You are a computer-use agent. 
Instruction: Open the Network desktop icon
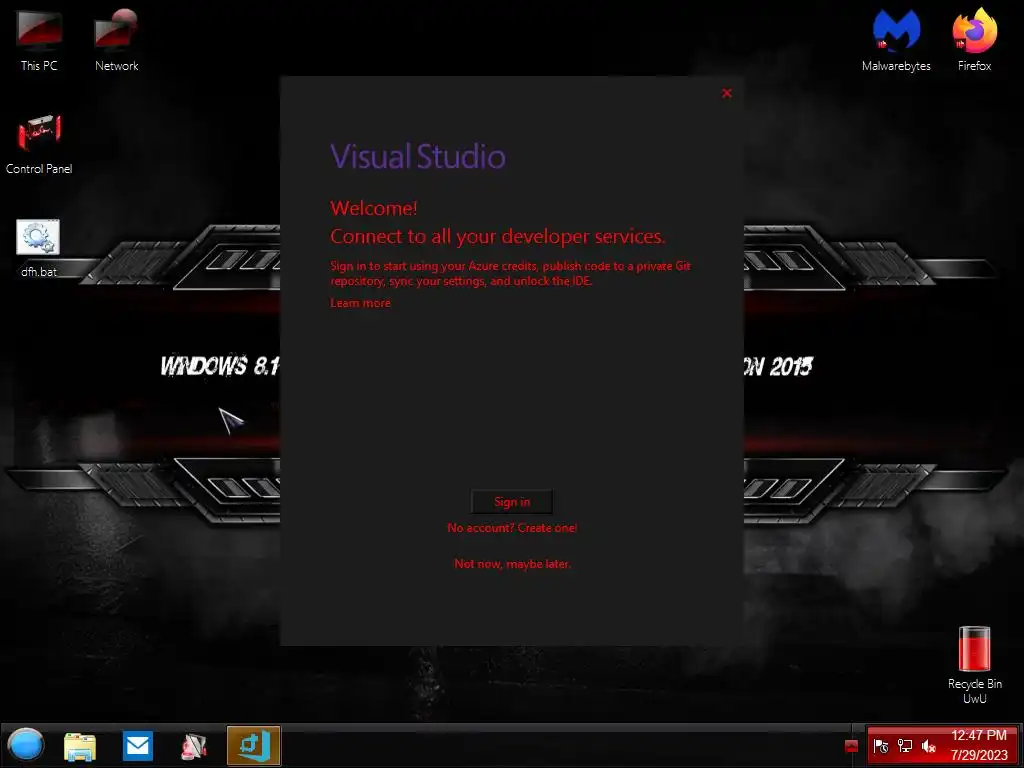click(x=116, y=39)
